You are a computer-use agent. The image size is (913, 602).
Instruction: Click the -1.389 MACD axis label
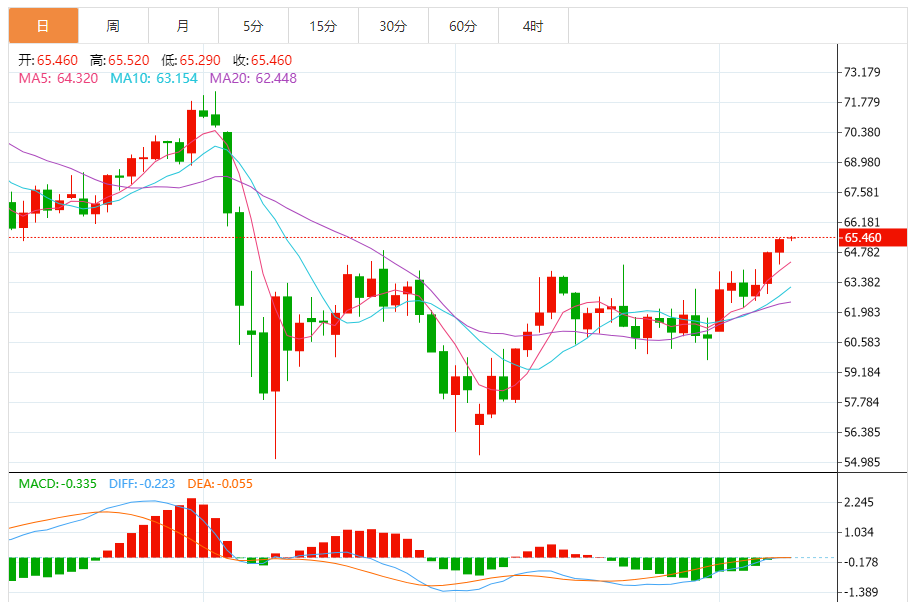861,592
